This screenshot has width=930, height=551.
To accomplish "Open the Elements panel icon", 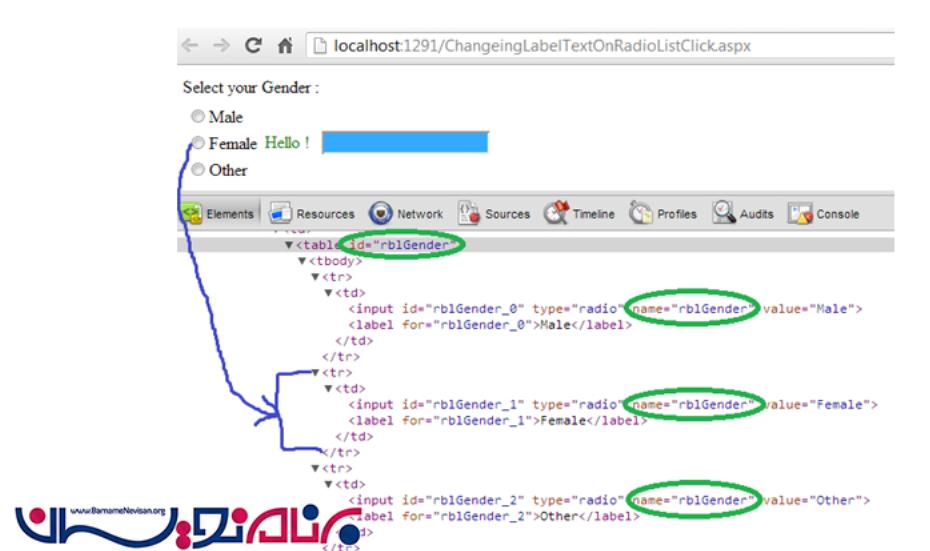I will tap(192, 213).
